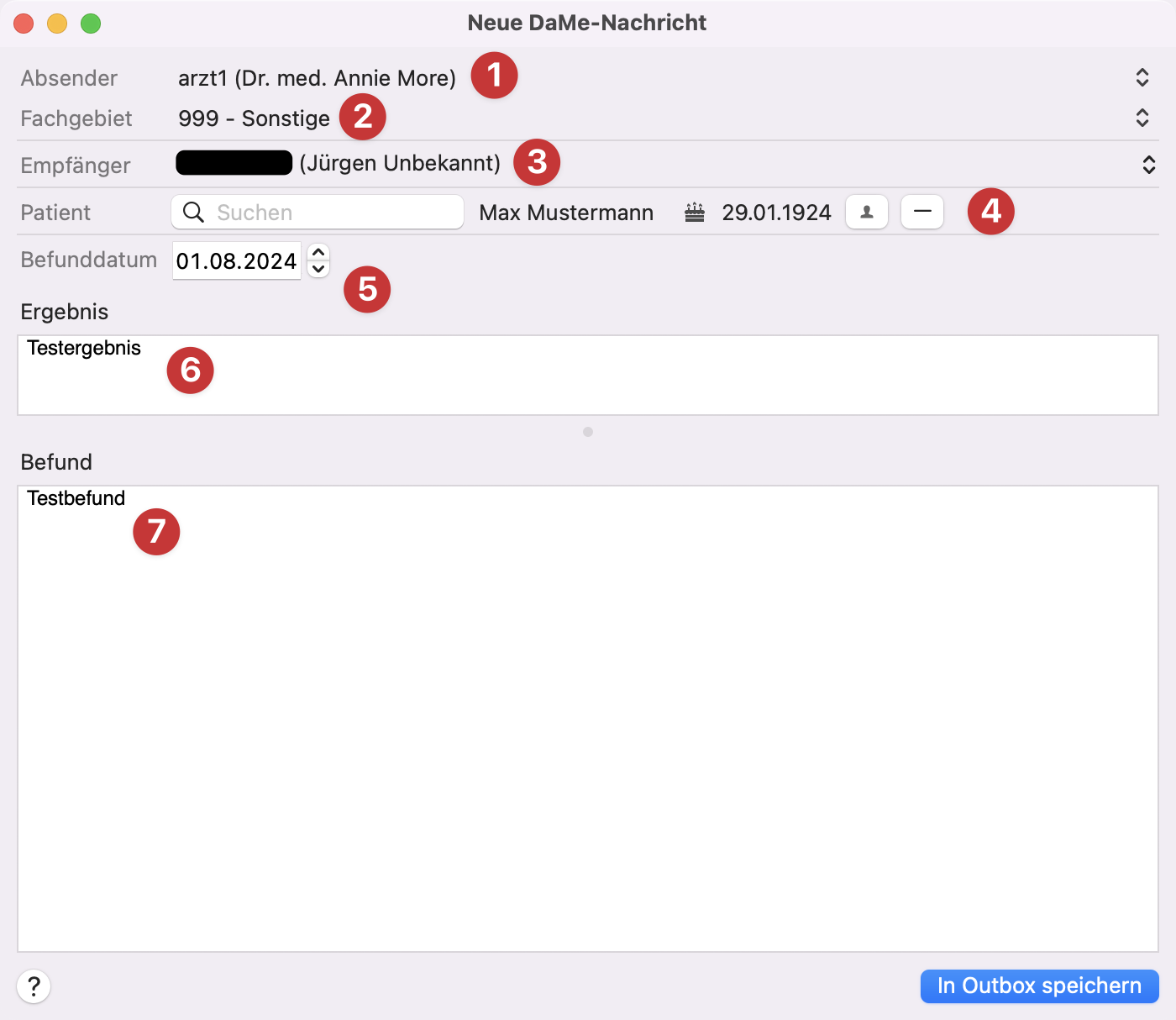Viewport: 1176px width, 1020px height.
Task: Click the magnifying glass search icon
Action: pyautogui.click(x=194, y=212)
